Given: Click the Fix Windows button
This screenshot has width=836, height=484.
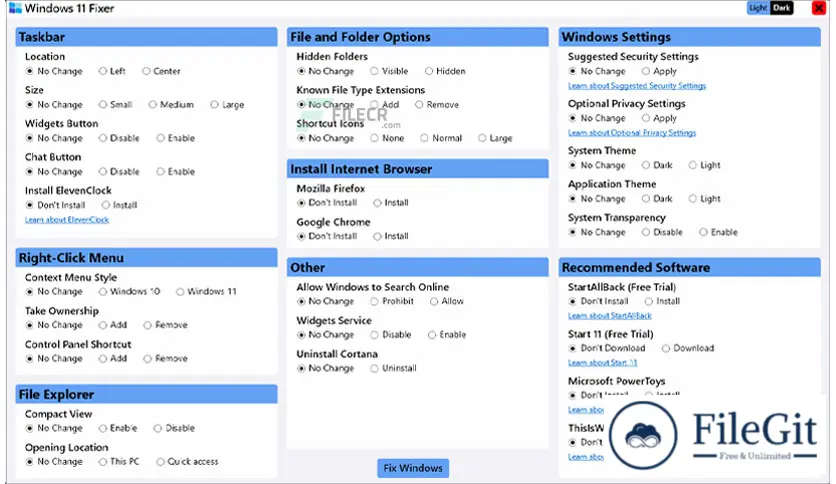Looking at the screenshot, I should coord(413,468).
